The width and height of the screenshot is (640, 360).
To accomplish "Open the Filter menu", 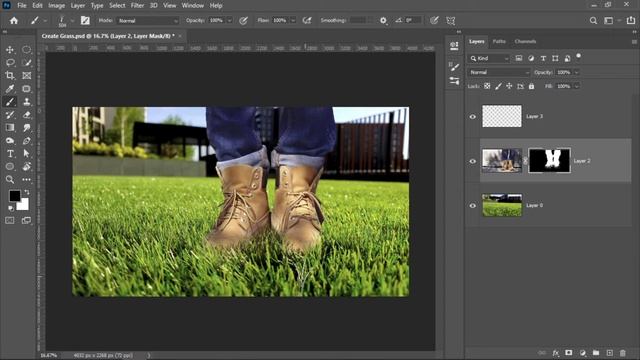I will point(137,5).
